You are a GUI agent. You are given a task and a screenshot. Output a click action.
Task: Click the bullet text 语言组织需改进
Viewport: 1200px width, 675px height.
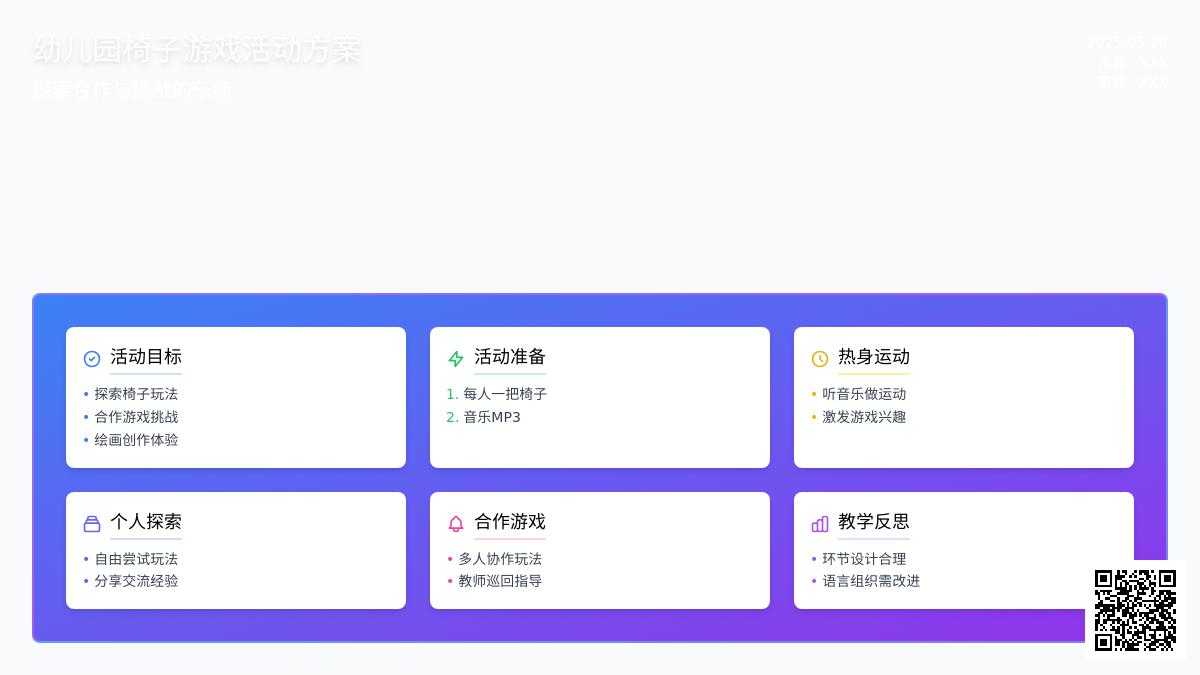pos(871,581)
